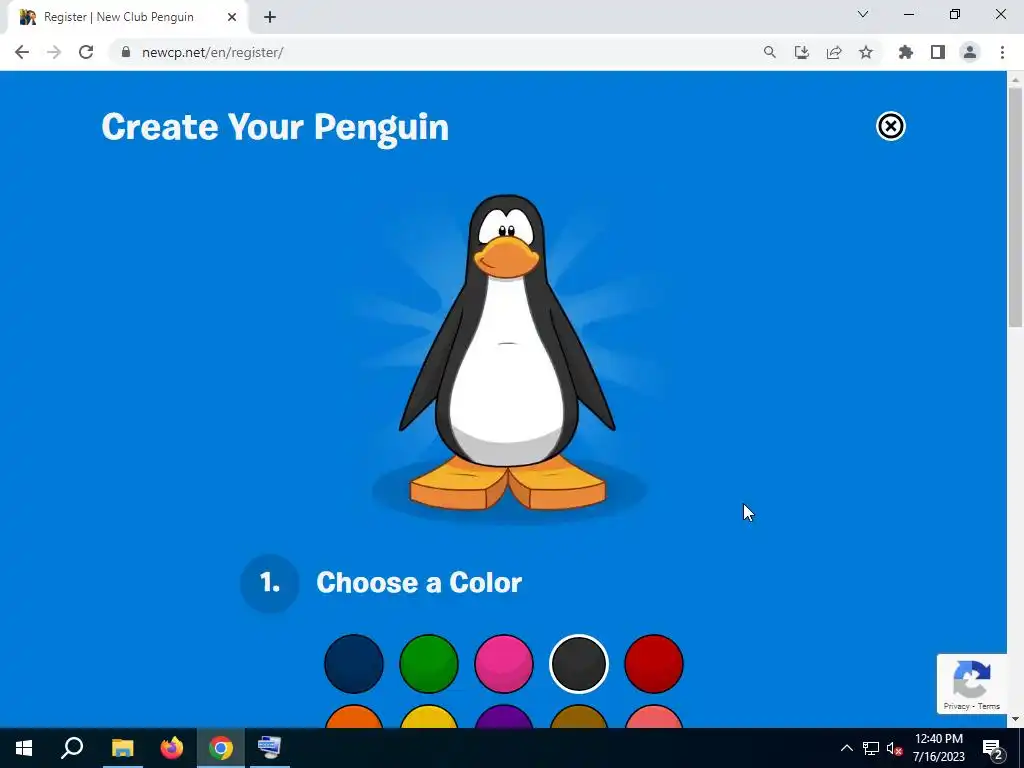View site information lock icon
The width and height of the screenshot is (1024, 768).
pyautogui.click(x=126, y=52)
